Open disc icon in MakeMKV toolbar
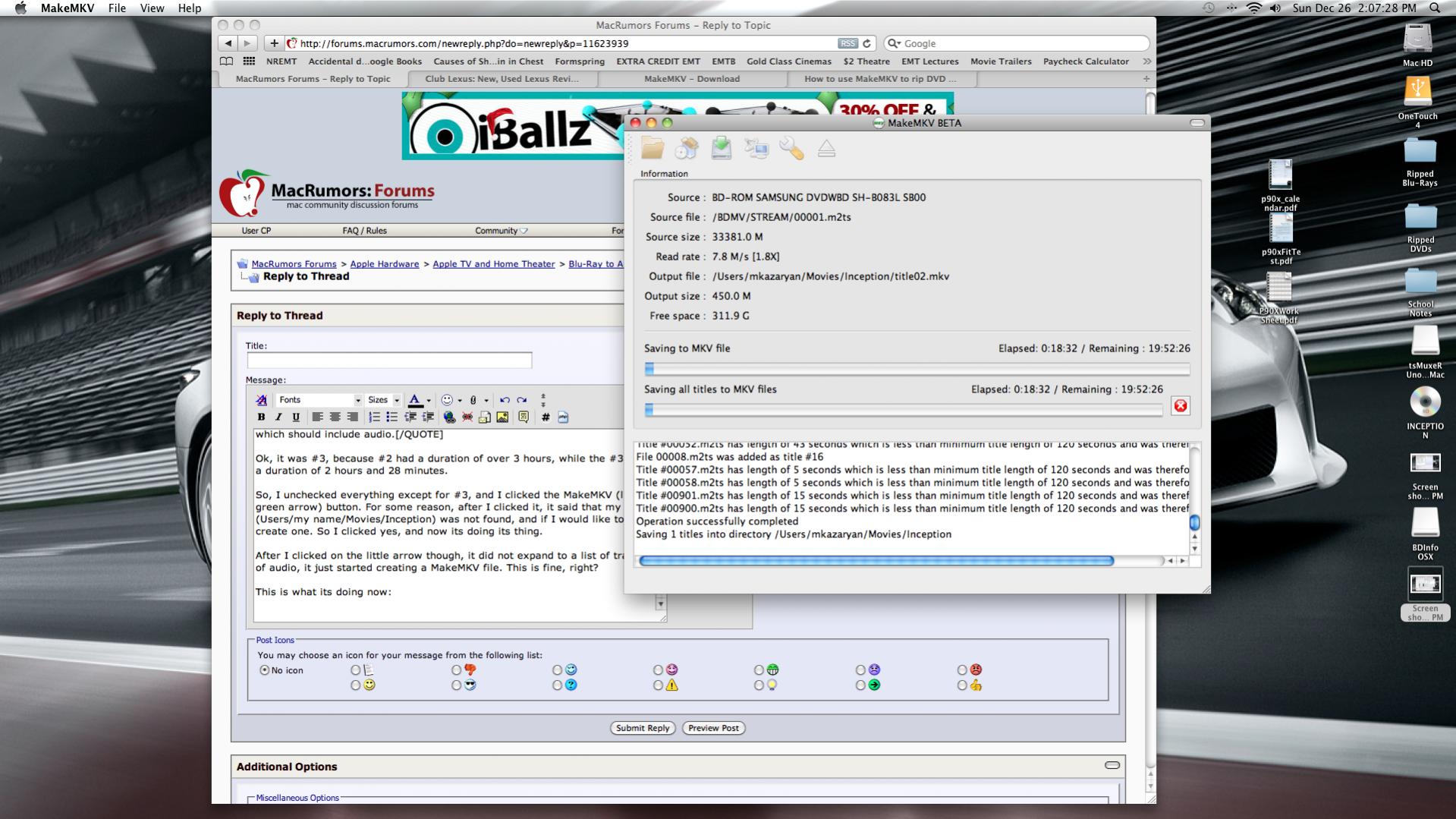 (687, 148)
